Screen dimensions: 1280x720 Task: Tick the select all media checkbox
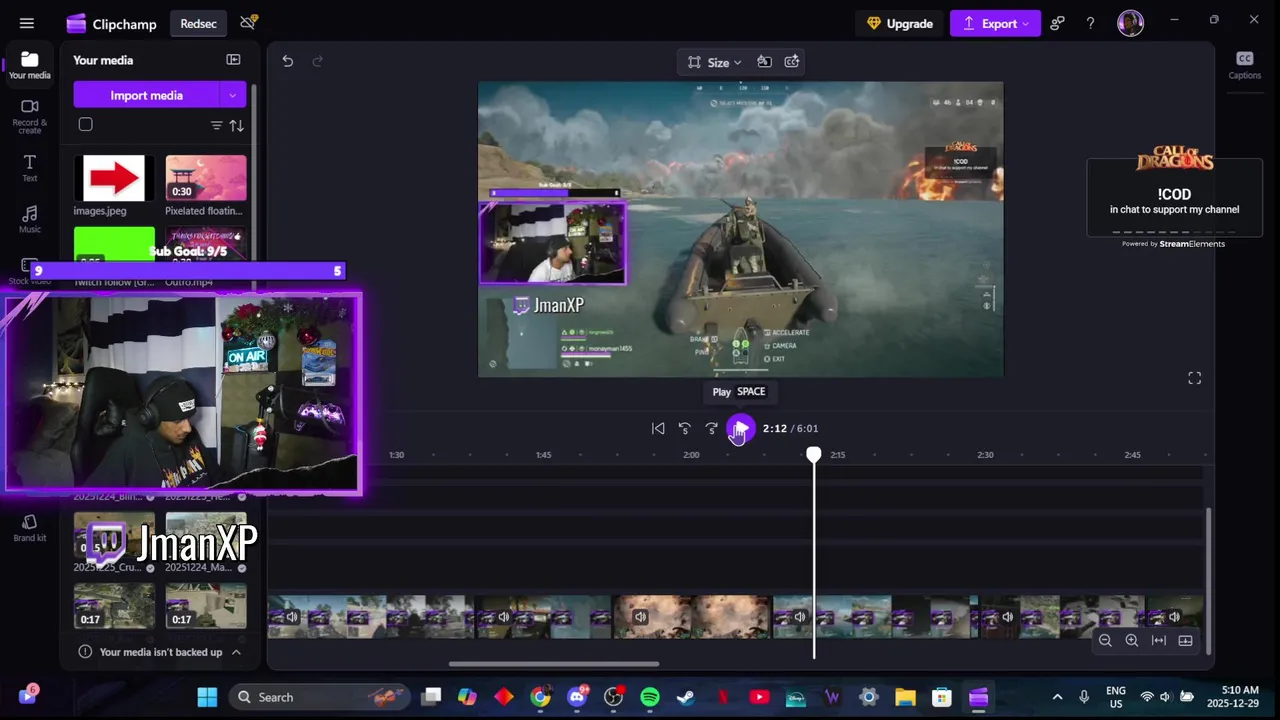click(x=86, y=125)
